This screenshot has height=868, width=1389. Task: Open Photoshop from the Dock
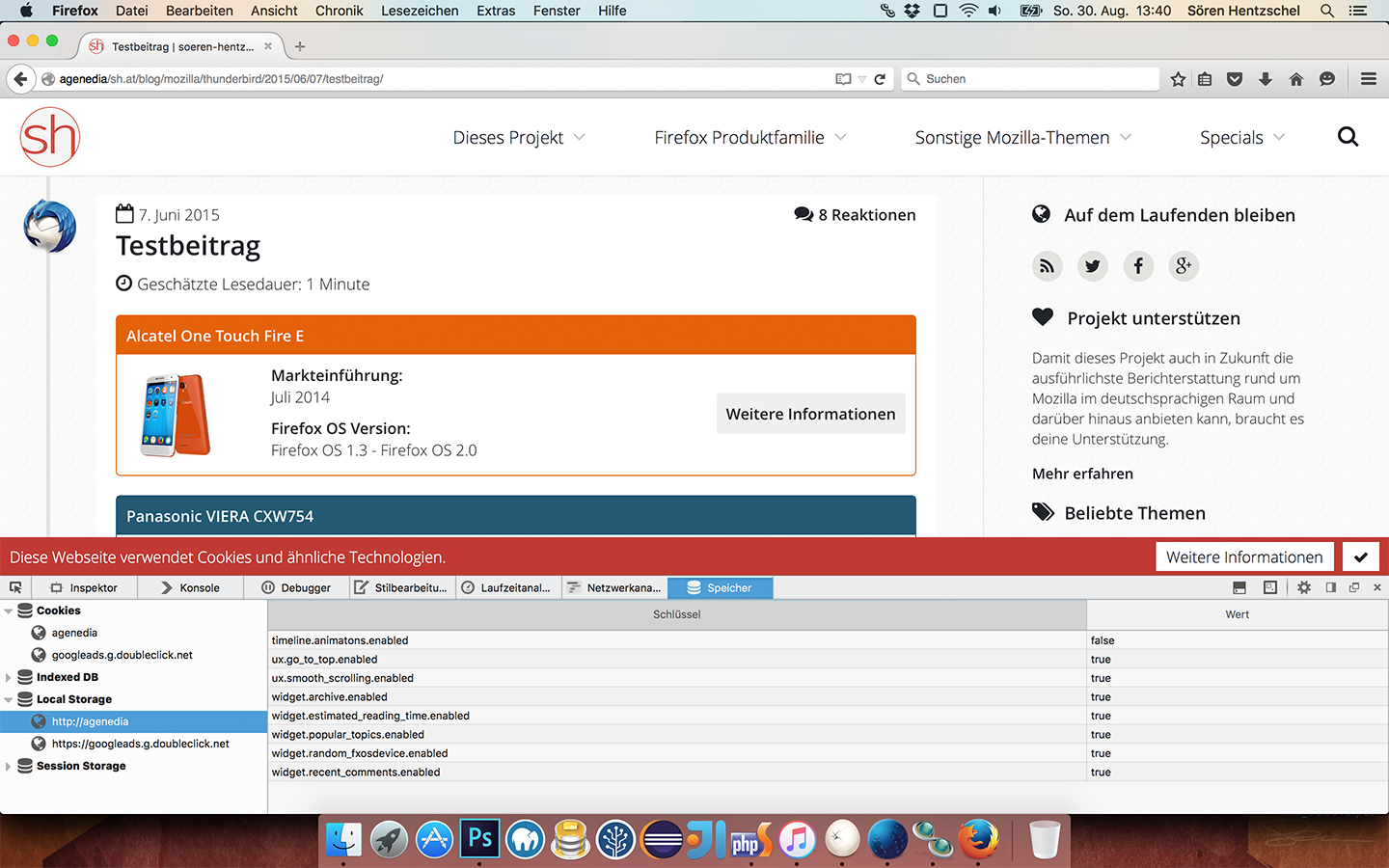coord(480,838)
